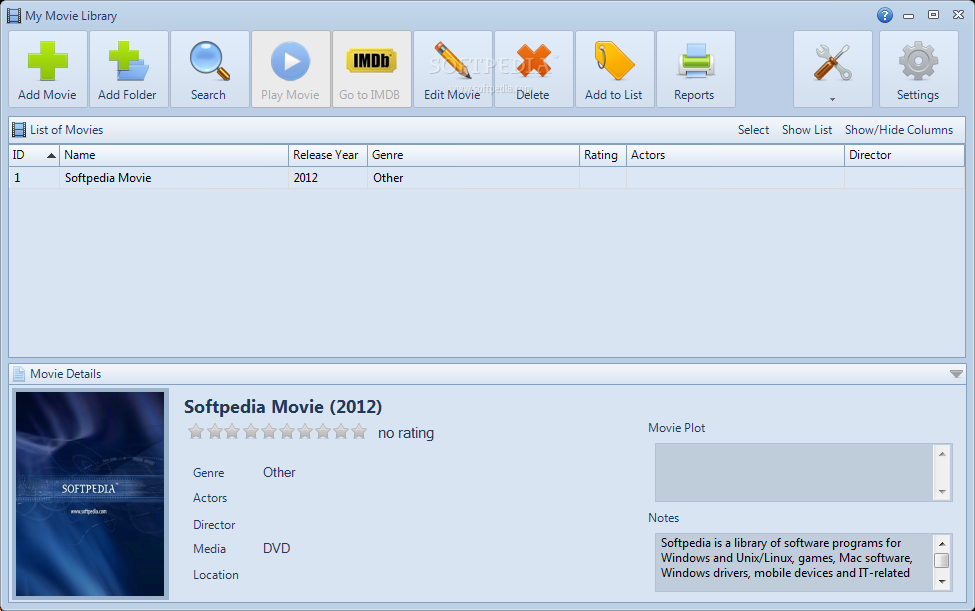Click the Add Movie green plus icon

(x=48, y=61)
